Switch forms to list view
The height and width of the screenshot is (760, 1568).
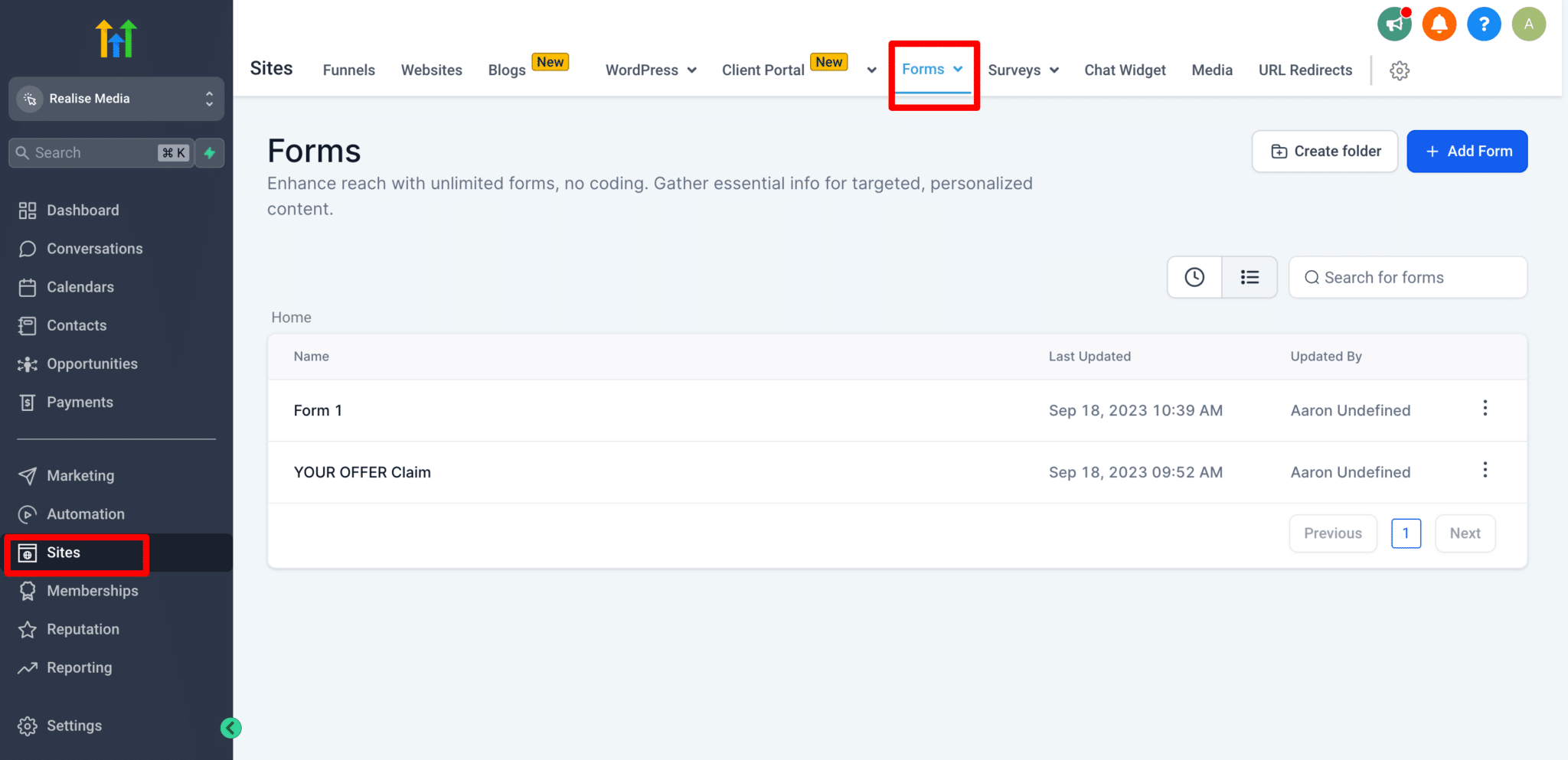[1249, 277]
